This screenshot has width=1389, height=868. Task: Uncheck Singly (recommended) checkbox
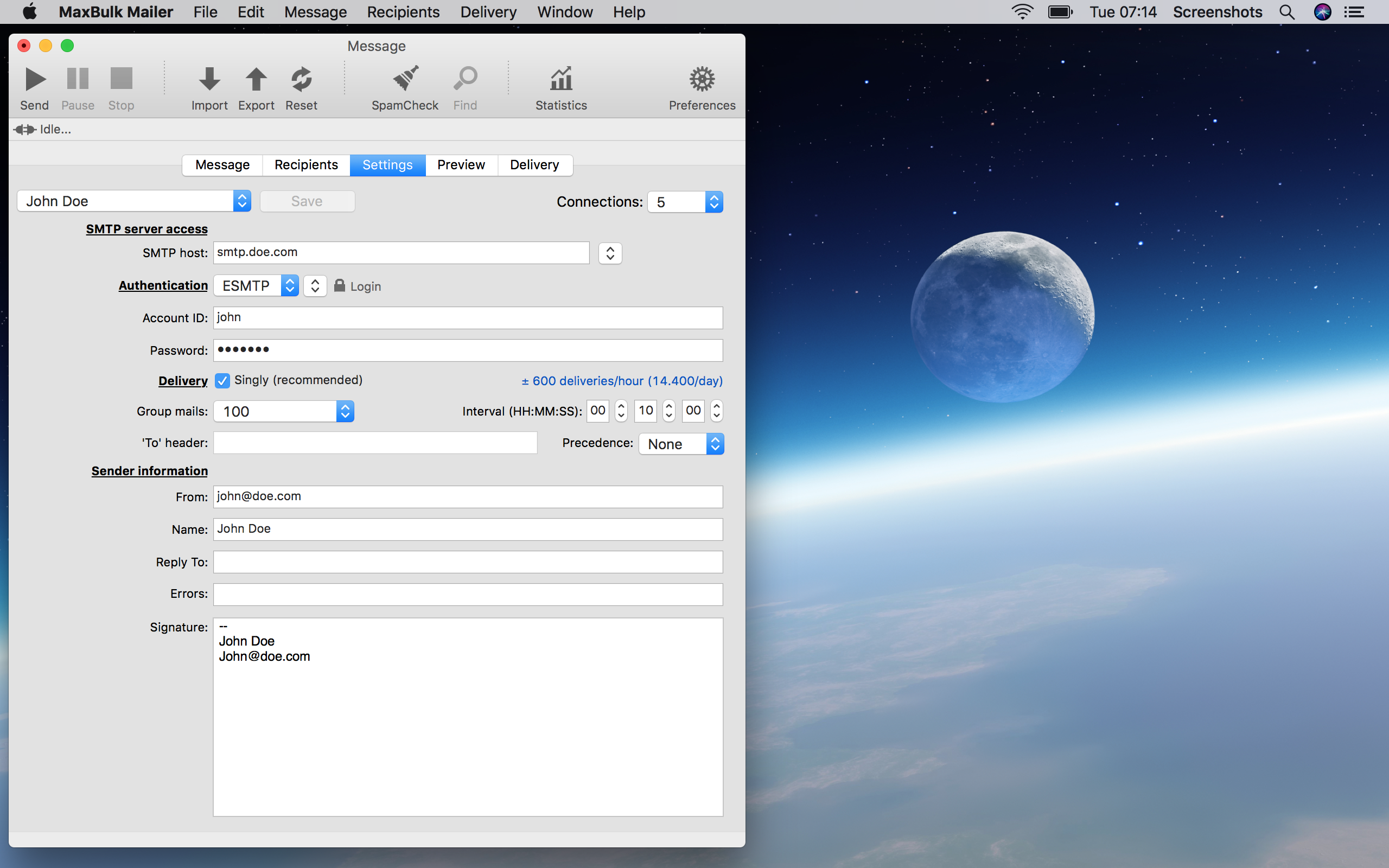pyautogui.click(x=222, y=381)
